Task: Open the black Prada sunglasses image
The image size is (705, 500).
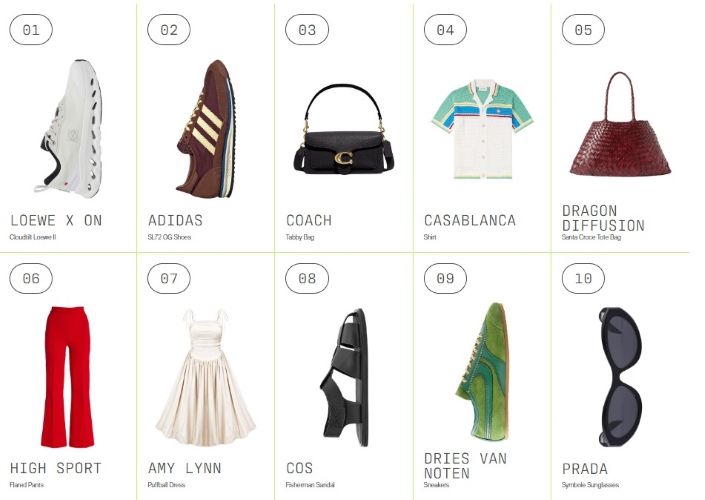Action: click(x=621, y=377)
